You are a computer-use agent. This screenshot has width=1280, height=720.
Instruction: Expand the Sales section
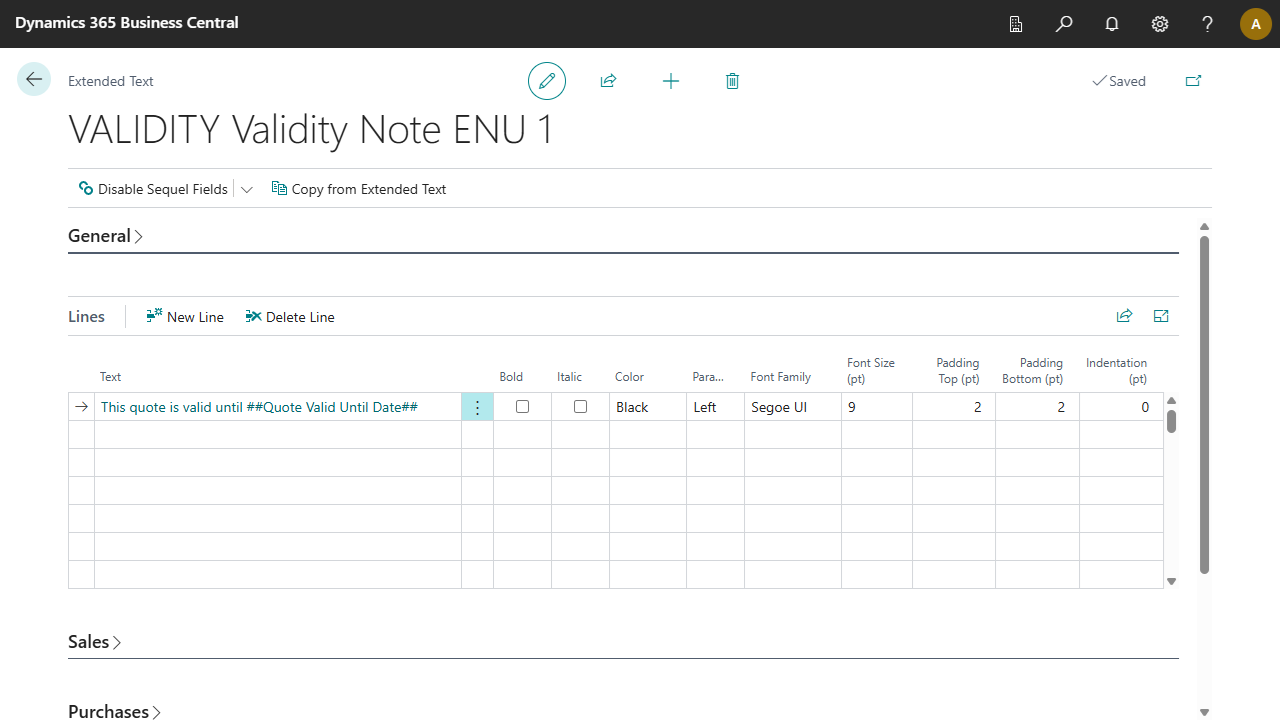[x=94, y=642]
